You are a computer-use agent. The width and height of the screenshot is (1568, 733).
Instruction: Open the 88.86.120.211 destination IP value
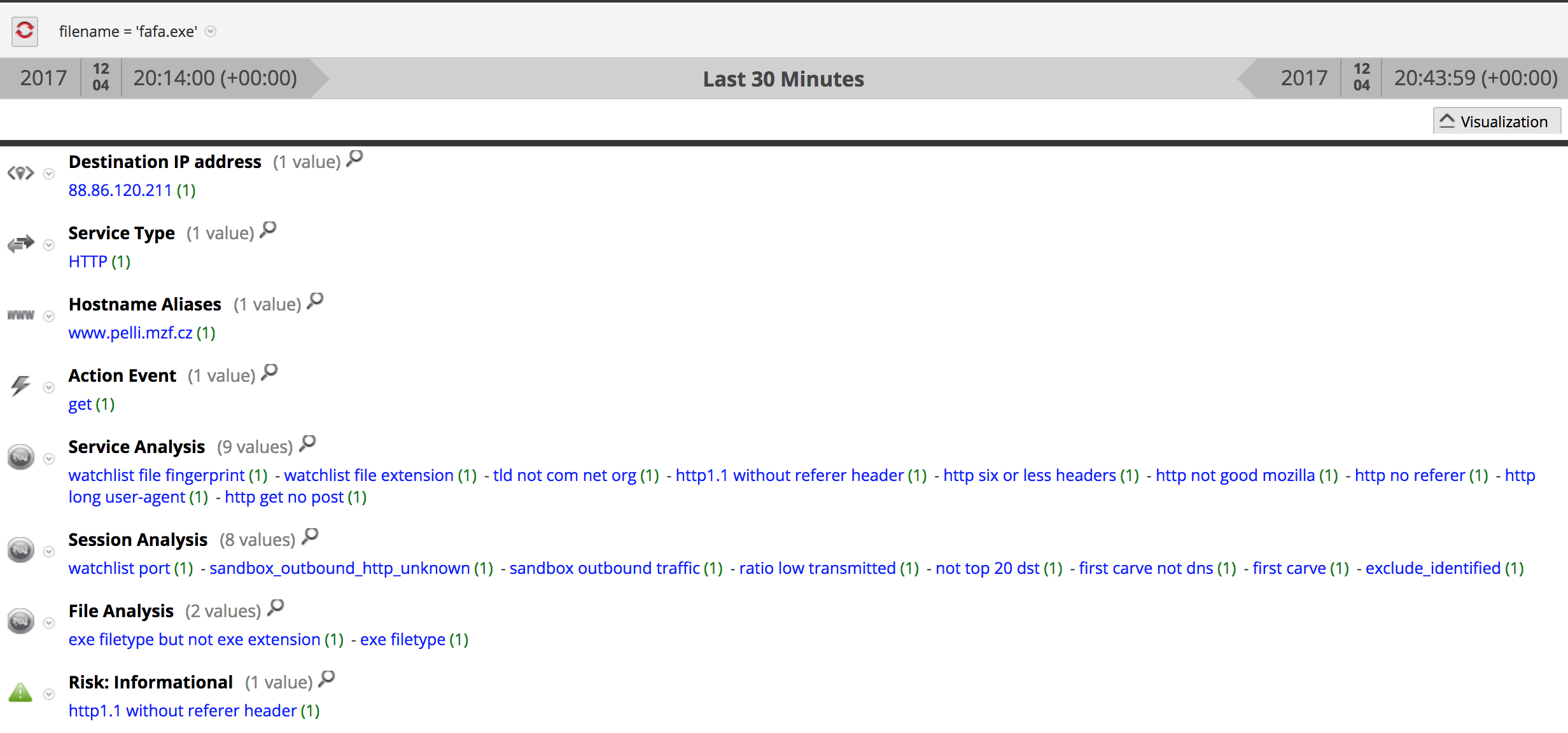coord(120,190)
